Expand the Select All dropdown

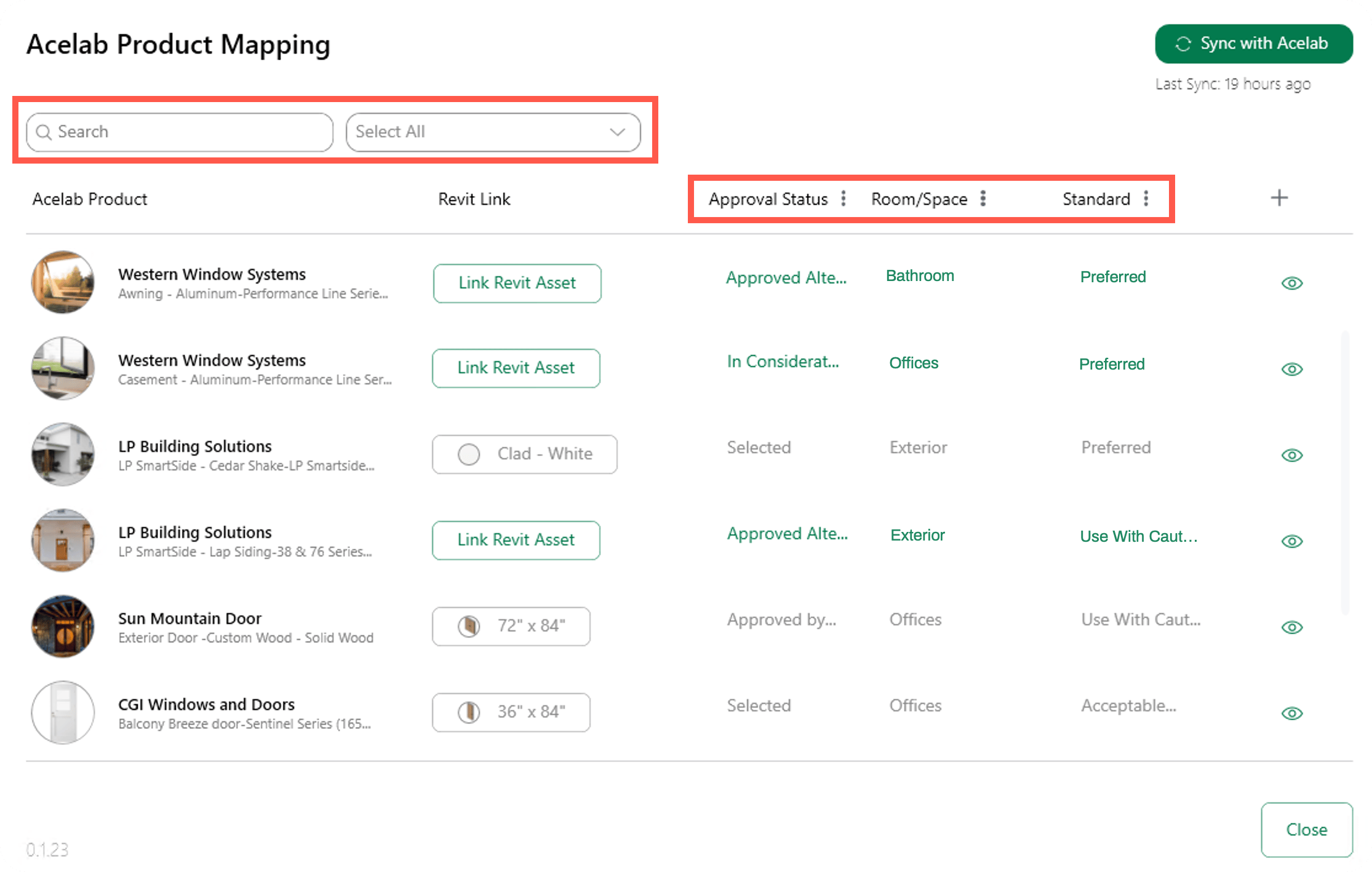(x=493, y=132)
